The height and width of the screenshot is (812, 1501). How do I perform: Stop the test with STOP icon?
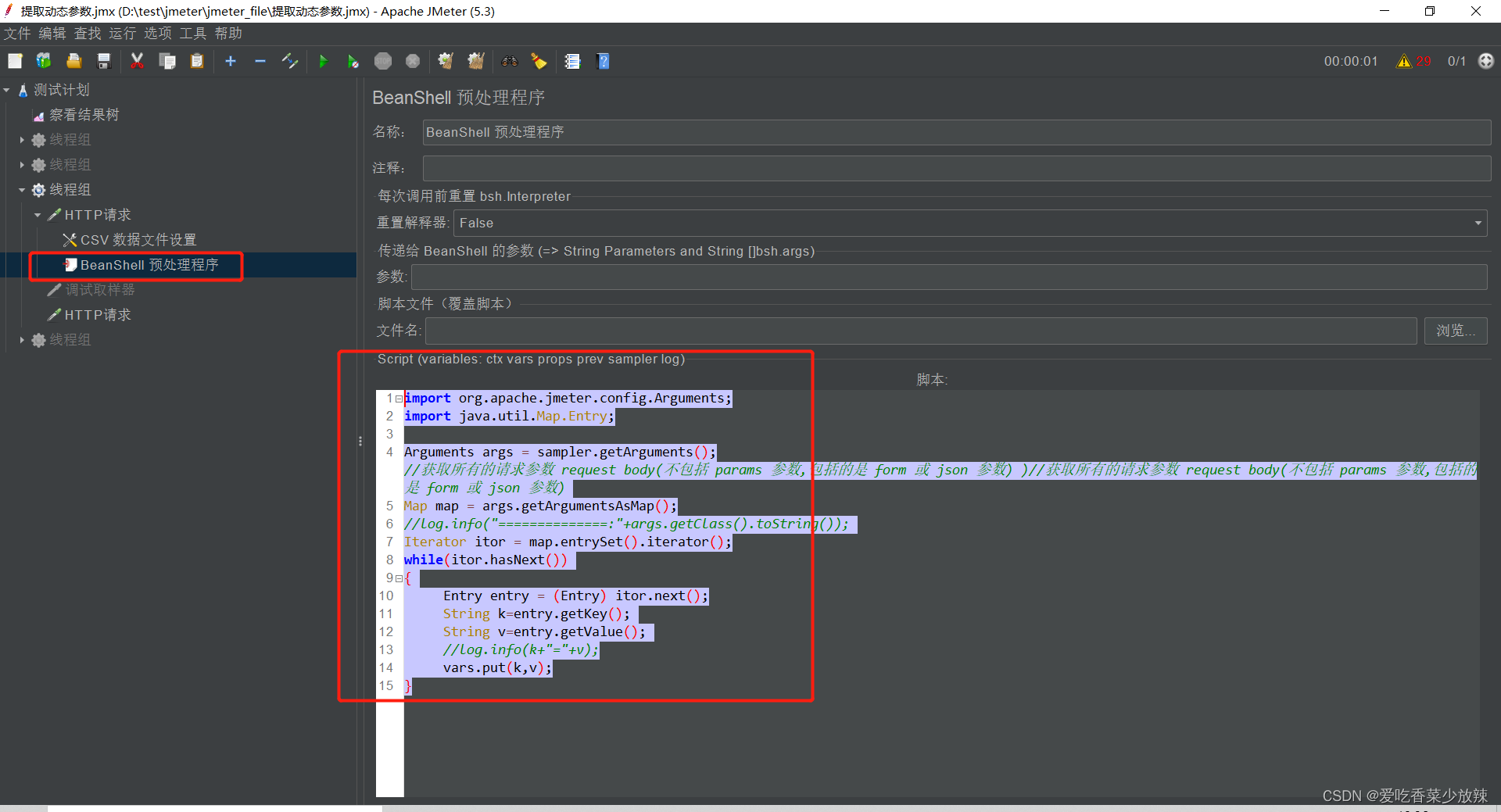coord(383,61)
